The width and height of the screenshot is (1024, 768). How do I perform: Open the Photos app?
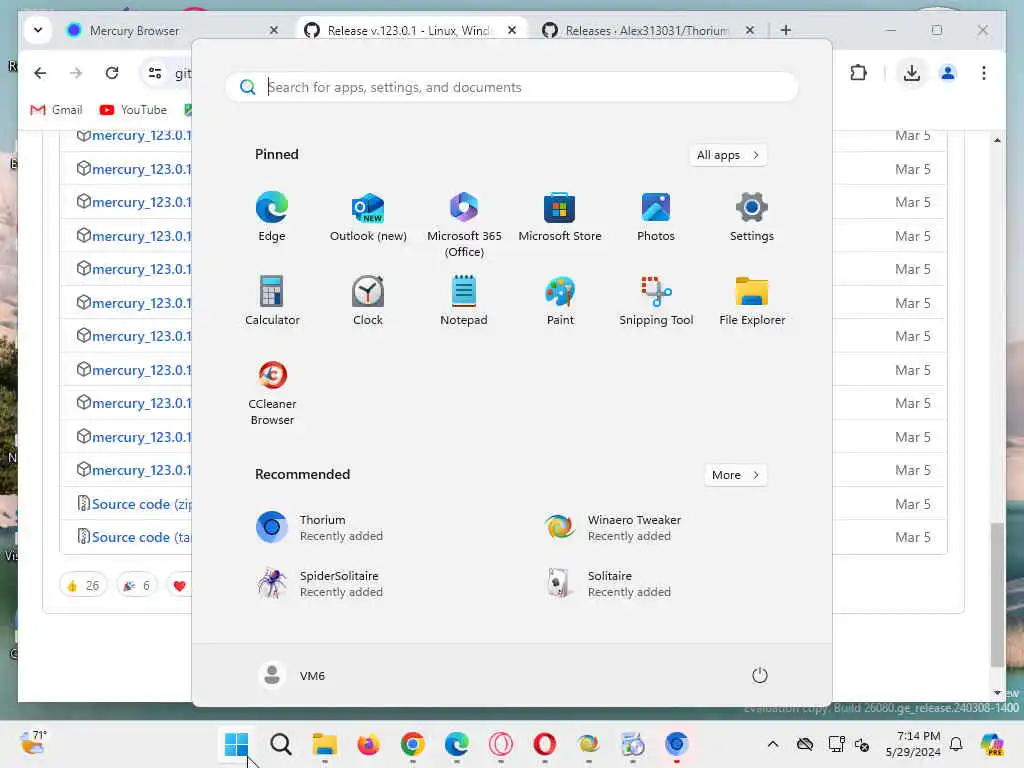point(656,217)
